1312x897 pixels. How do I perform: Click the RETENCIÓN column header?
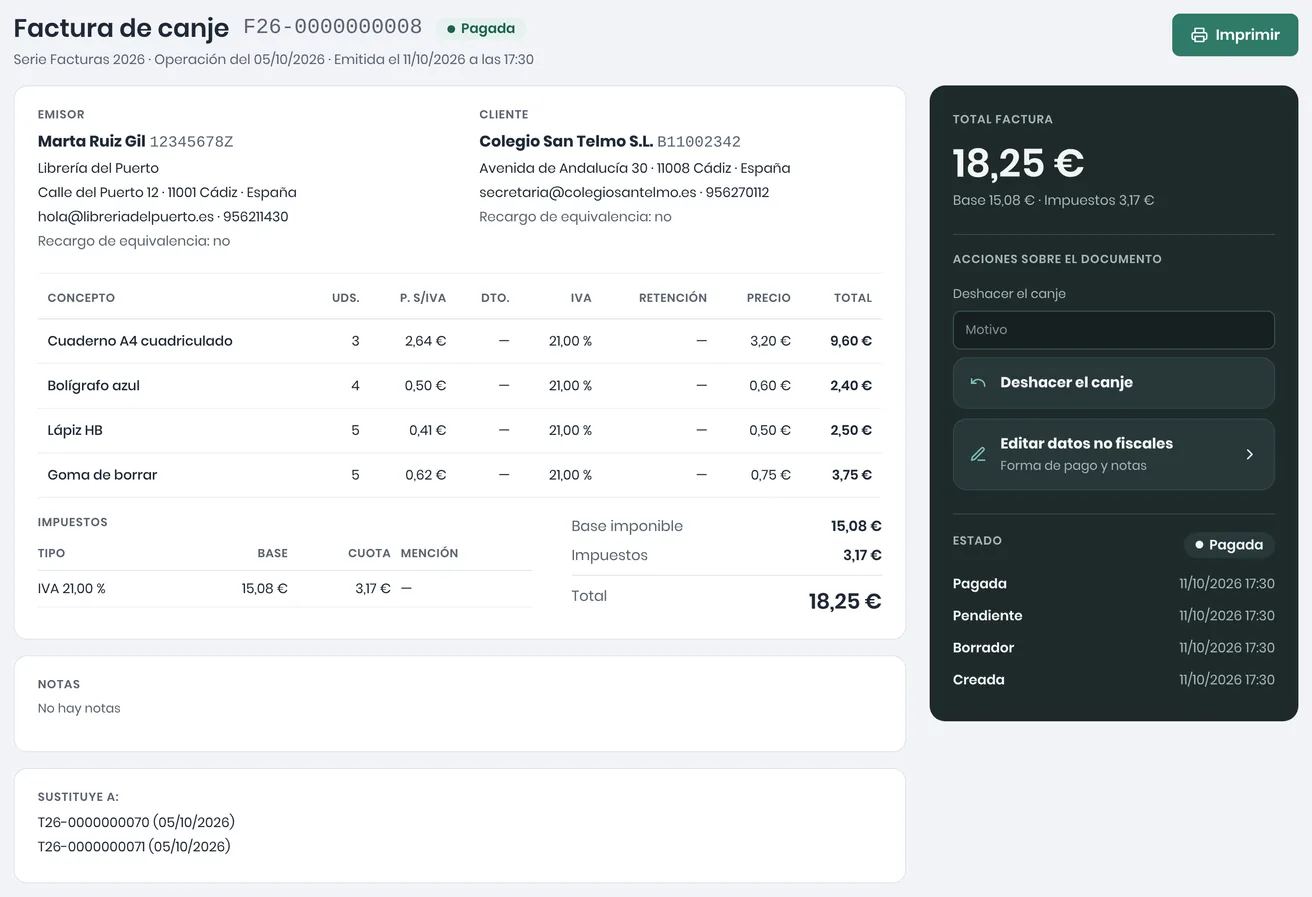pos(673,298)
